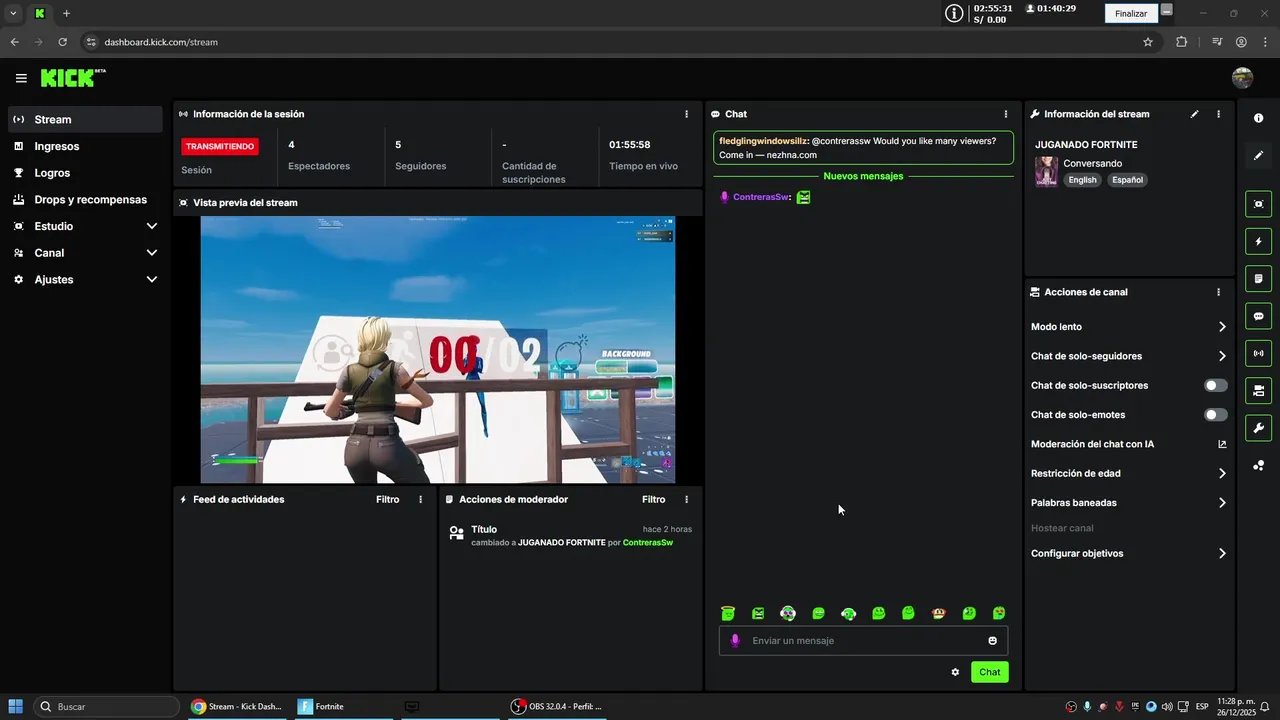
Task: Open options menu of Información del stream panel
Action: coord(1218,114)
